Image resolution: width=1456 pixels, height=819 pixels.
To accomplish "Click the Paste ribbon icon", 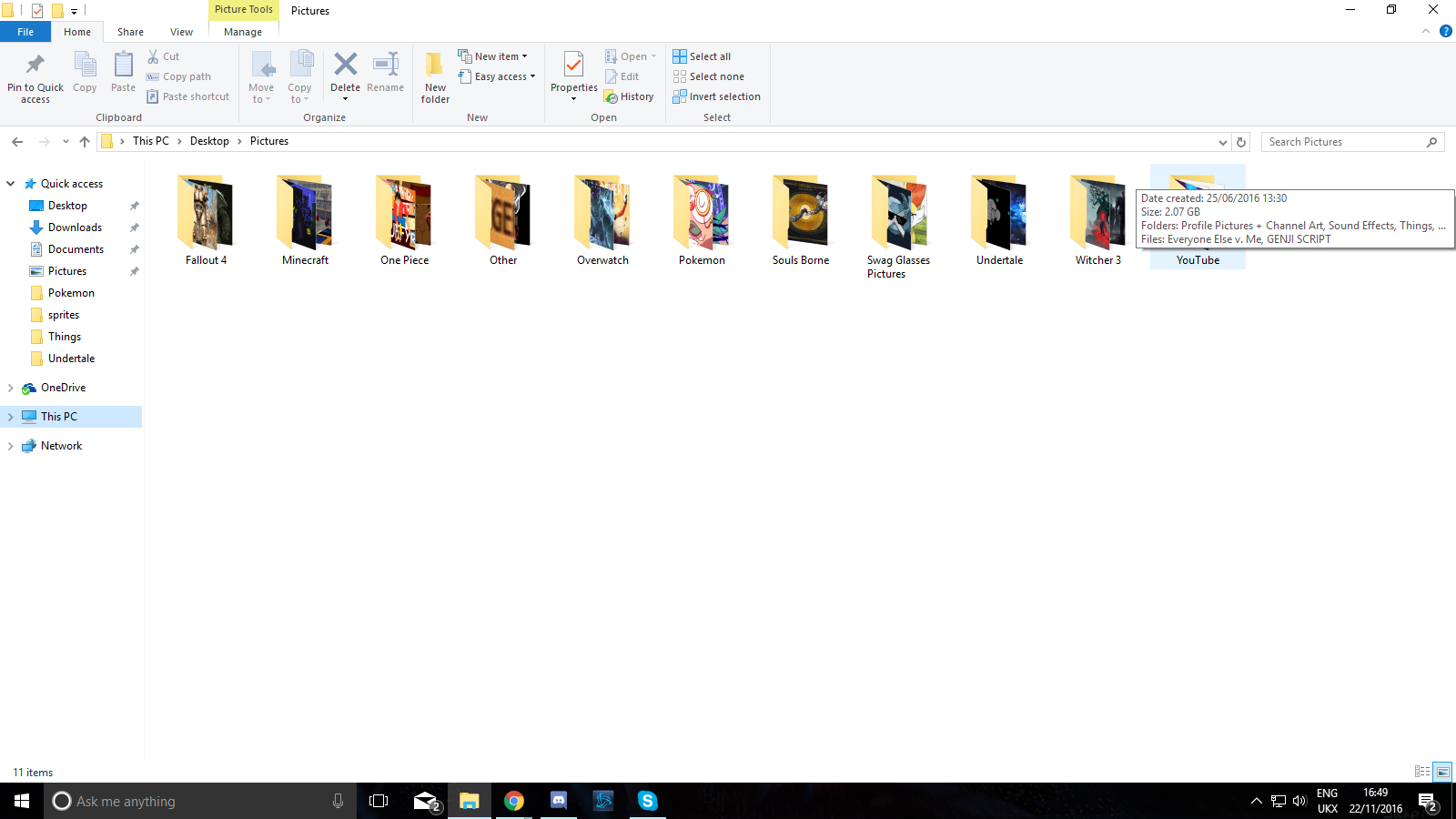I will tap(123, 72).
